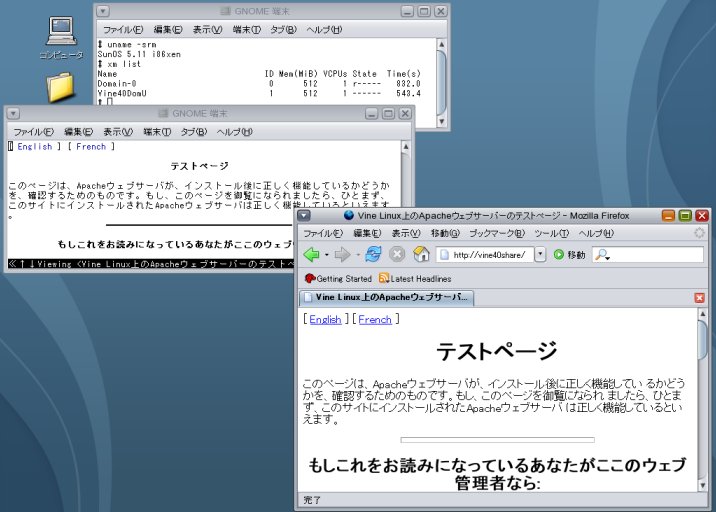Viewport: 716px width, 512px height.
Task: Click the page icon in the URL bar
Action: 444,254
